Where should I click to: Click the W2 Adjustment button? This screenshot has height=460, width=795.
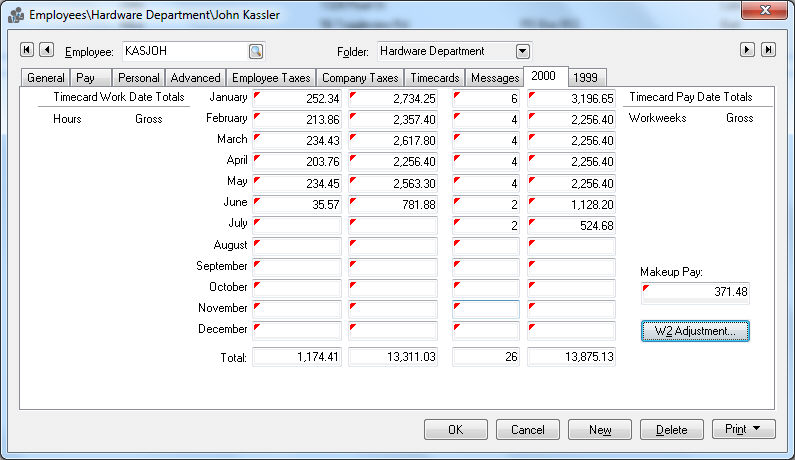click(695, 330)
